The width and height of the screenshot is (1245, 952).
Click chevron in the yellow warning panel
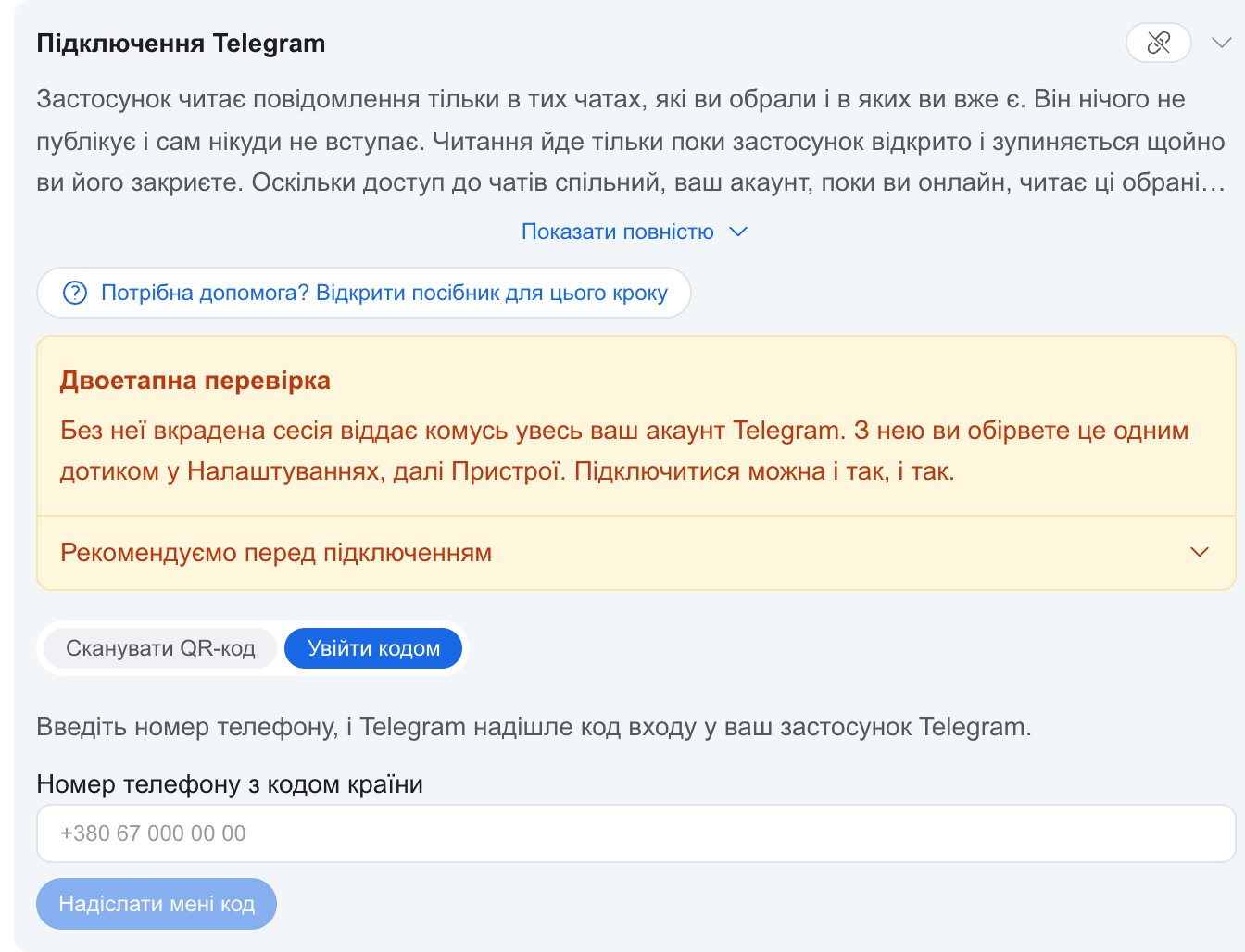coord(1200,553)
